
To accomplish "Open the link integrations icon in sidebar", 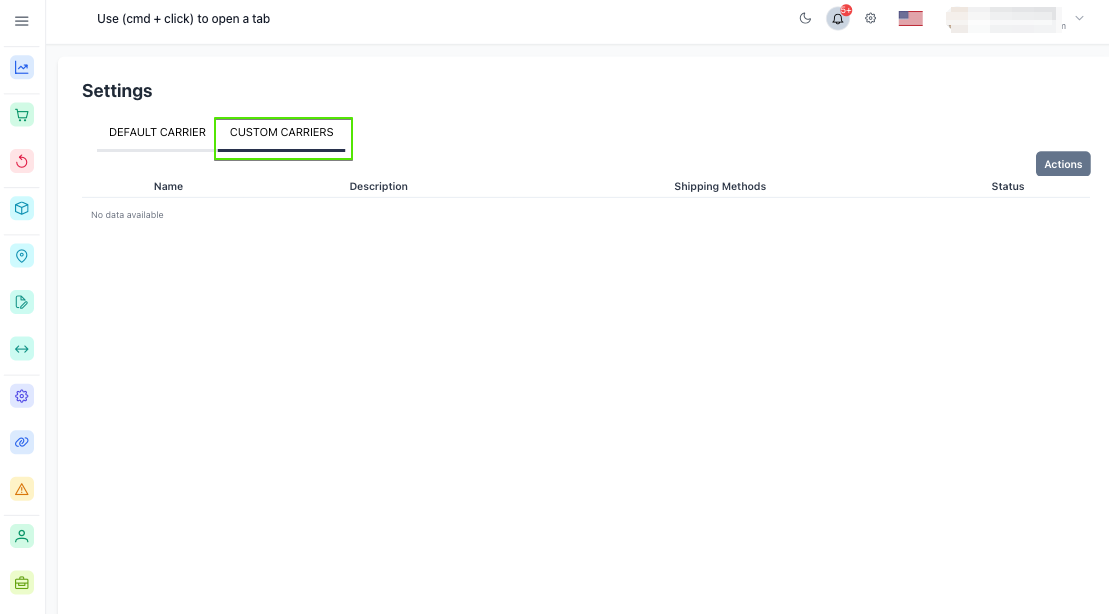I will (22, 442).
